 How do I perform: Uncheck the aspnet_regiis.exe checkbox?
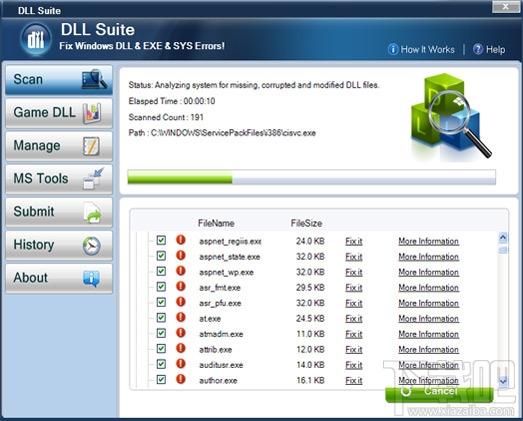pyautogui.click(x=161, y=240)
